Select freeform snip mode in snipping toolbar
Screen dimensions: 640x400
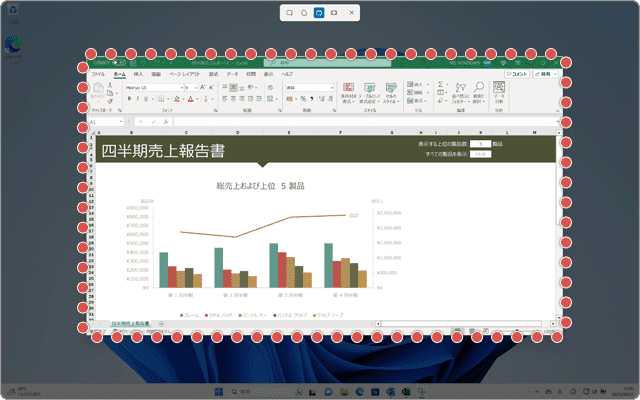coord(304,13)
